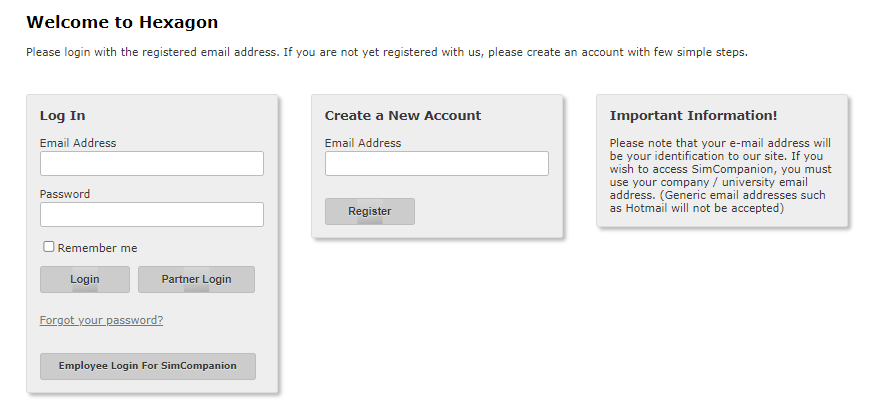Click the Welcome to Hexagon heading
This screenshot has width=869, height=401.
(122, 22)
